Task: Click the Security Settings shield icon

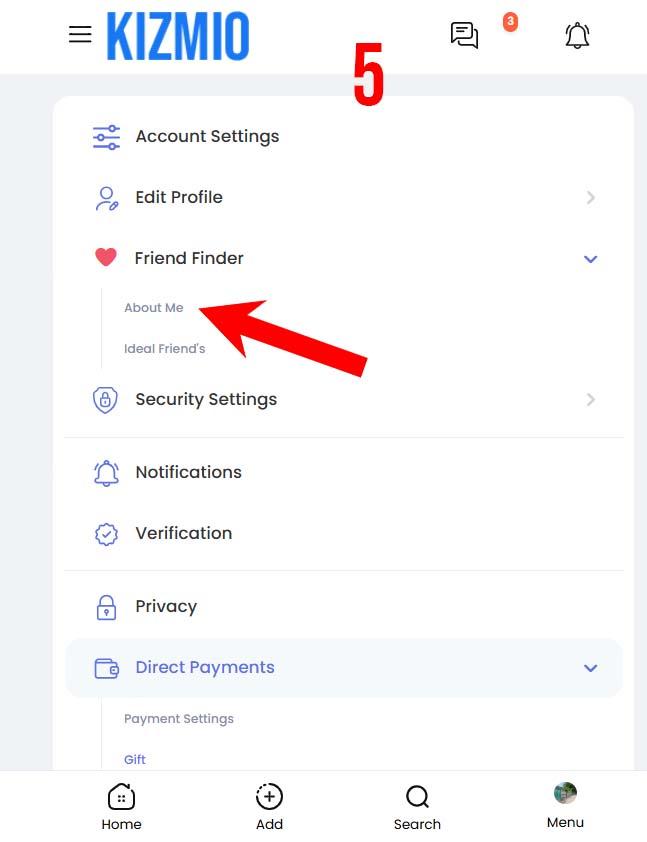Action: click(x=105, y=400)
